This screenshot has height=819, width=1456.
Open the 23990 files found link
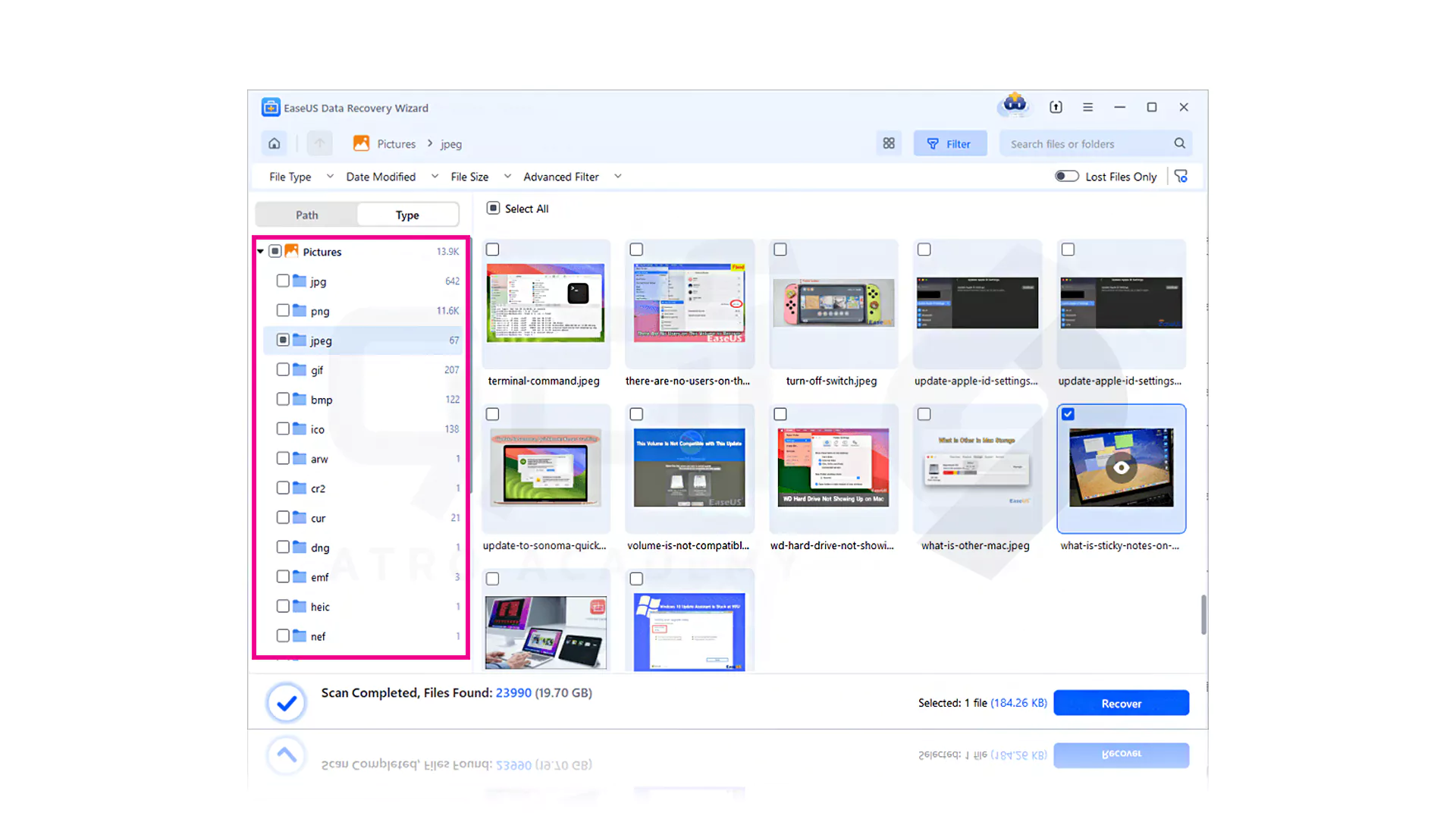coord(513,693)
